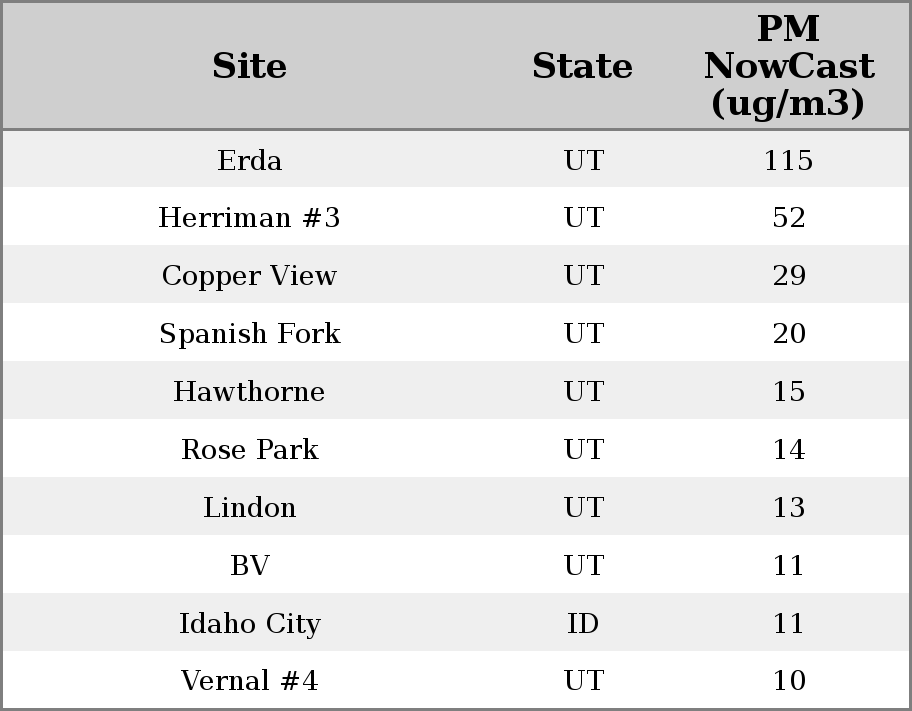The image size is (912, 711).
Task: Click the Site column header
Action: click(250, 66)
